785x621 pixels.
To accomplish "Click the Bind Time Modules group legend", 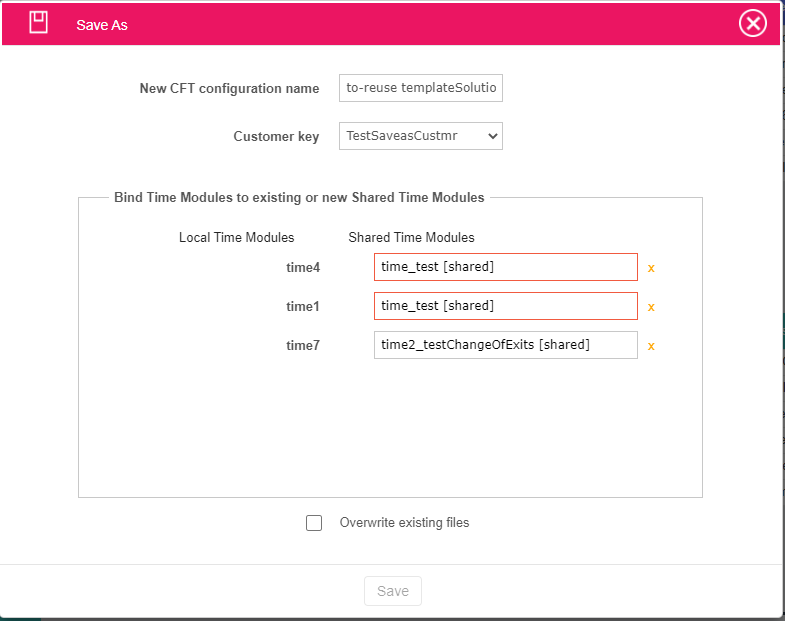I will (299, 198).
